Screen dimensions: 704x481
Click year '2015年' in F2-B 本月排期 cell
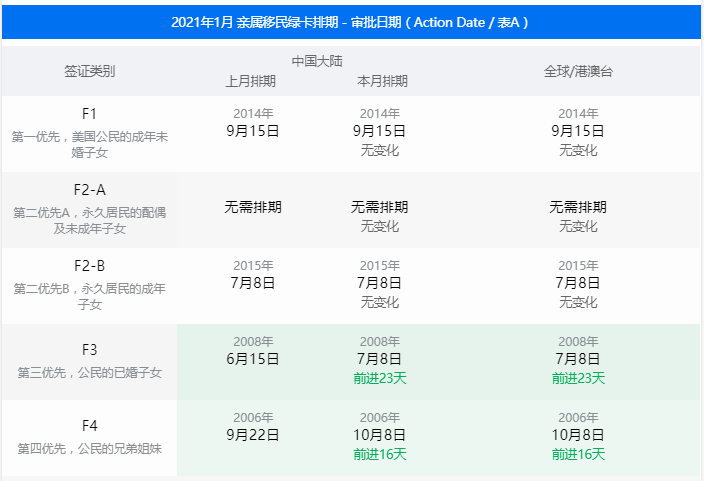(380, 265)
